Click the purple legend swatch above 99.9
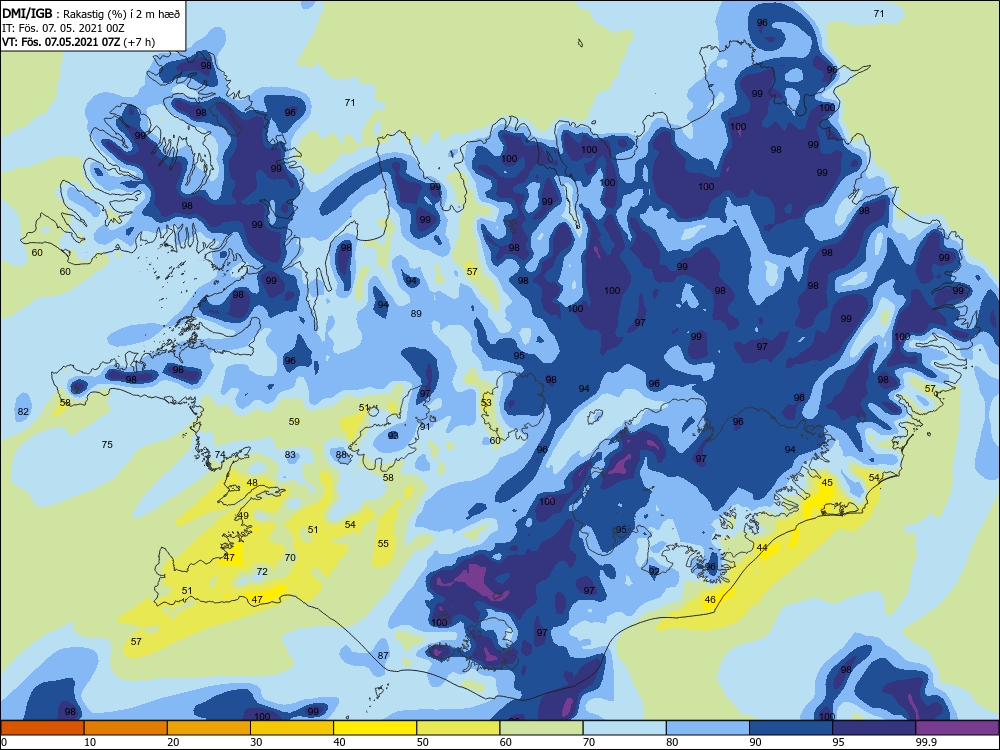 click(x=957, y=728)
